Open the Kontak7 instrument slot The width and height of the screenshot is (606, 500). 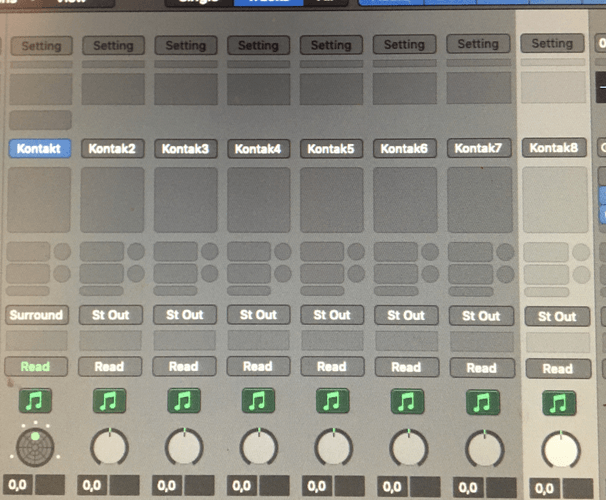point(479,148)
